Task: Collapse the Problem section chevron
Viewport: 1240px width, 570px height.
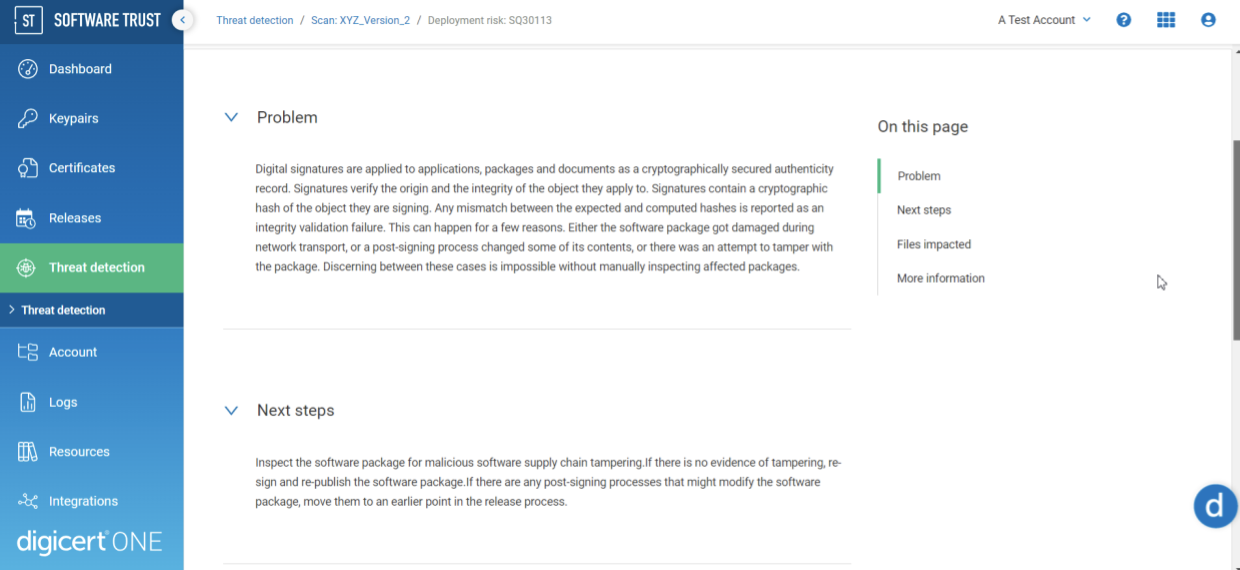Action: [x=231, y=117]
